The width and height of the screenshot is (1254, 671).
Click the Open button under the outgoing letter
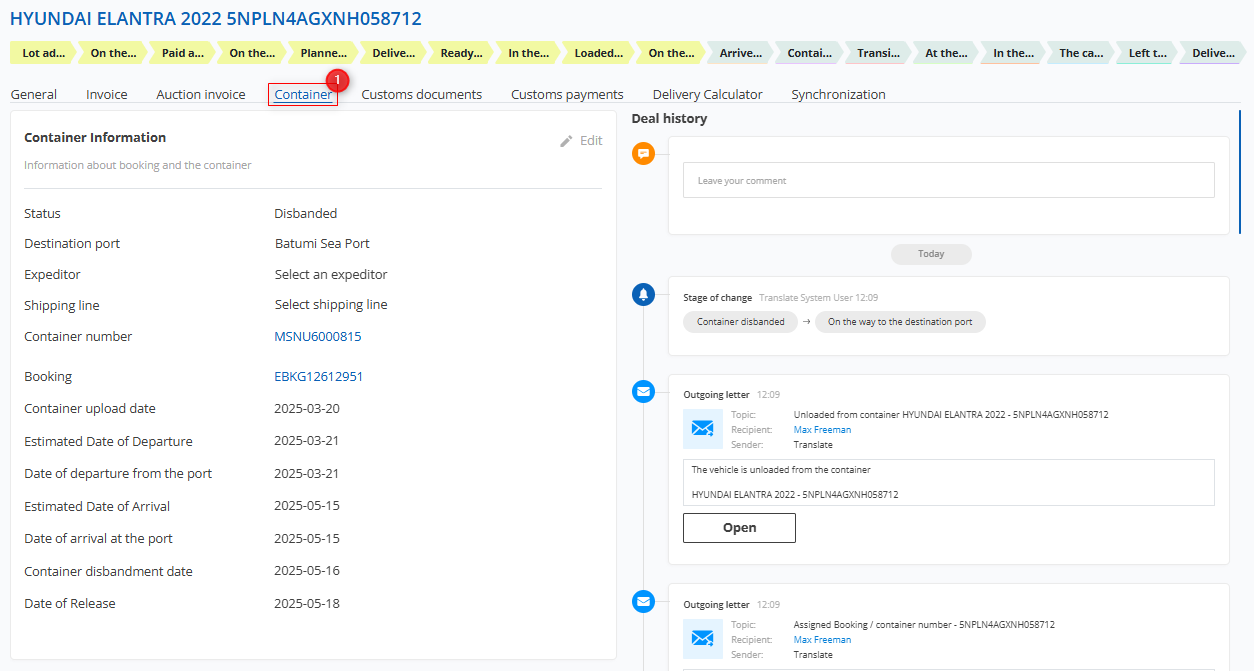(x=739, y=528)
